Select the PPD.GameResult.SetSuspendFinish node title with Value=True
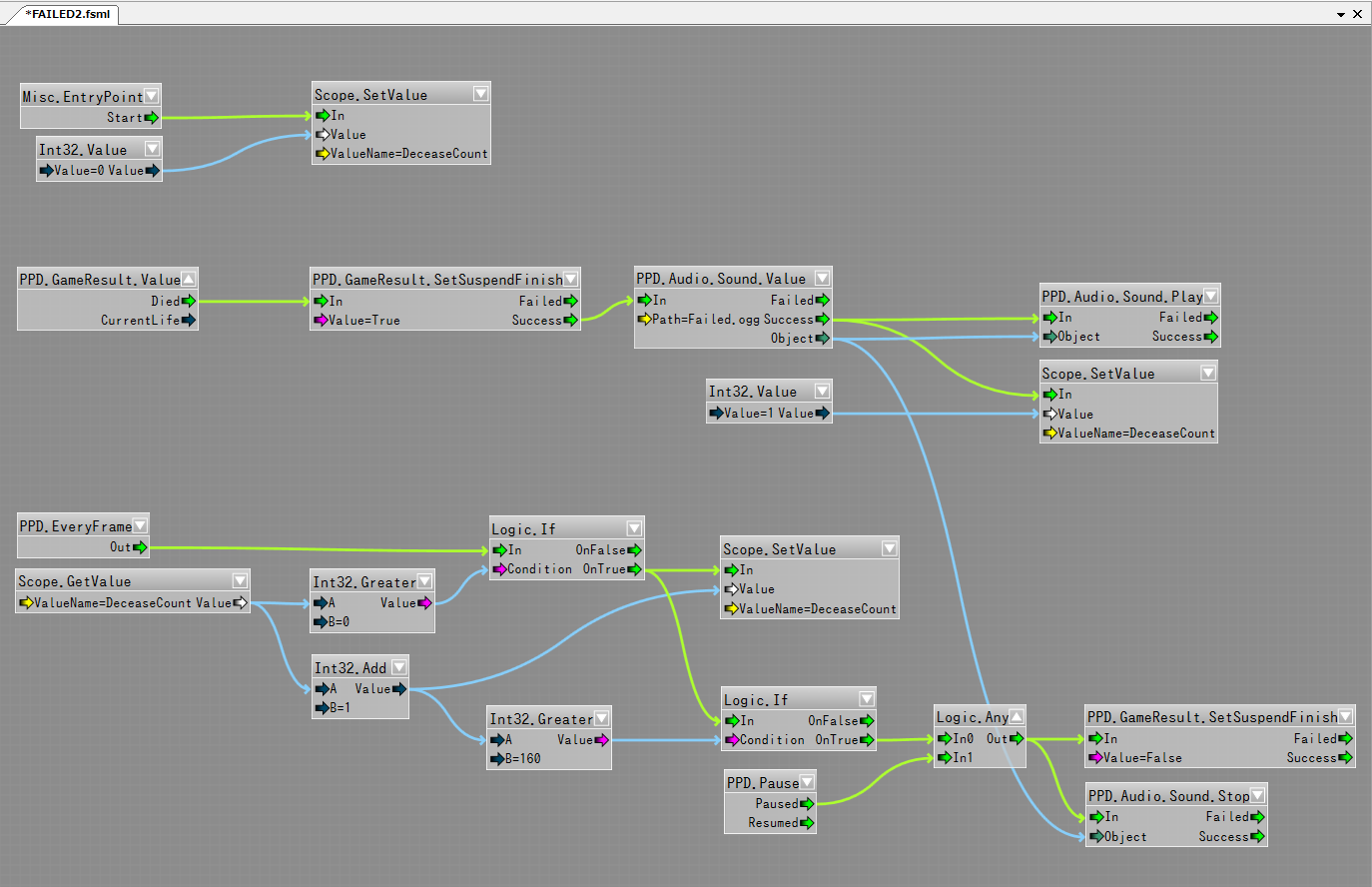1372x887 pixels. click(436, 280)
